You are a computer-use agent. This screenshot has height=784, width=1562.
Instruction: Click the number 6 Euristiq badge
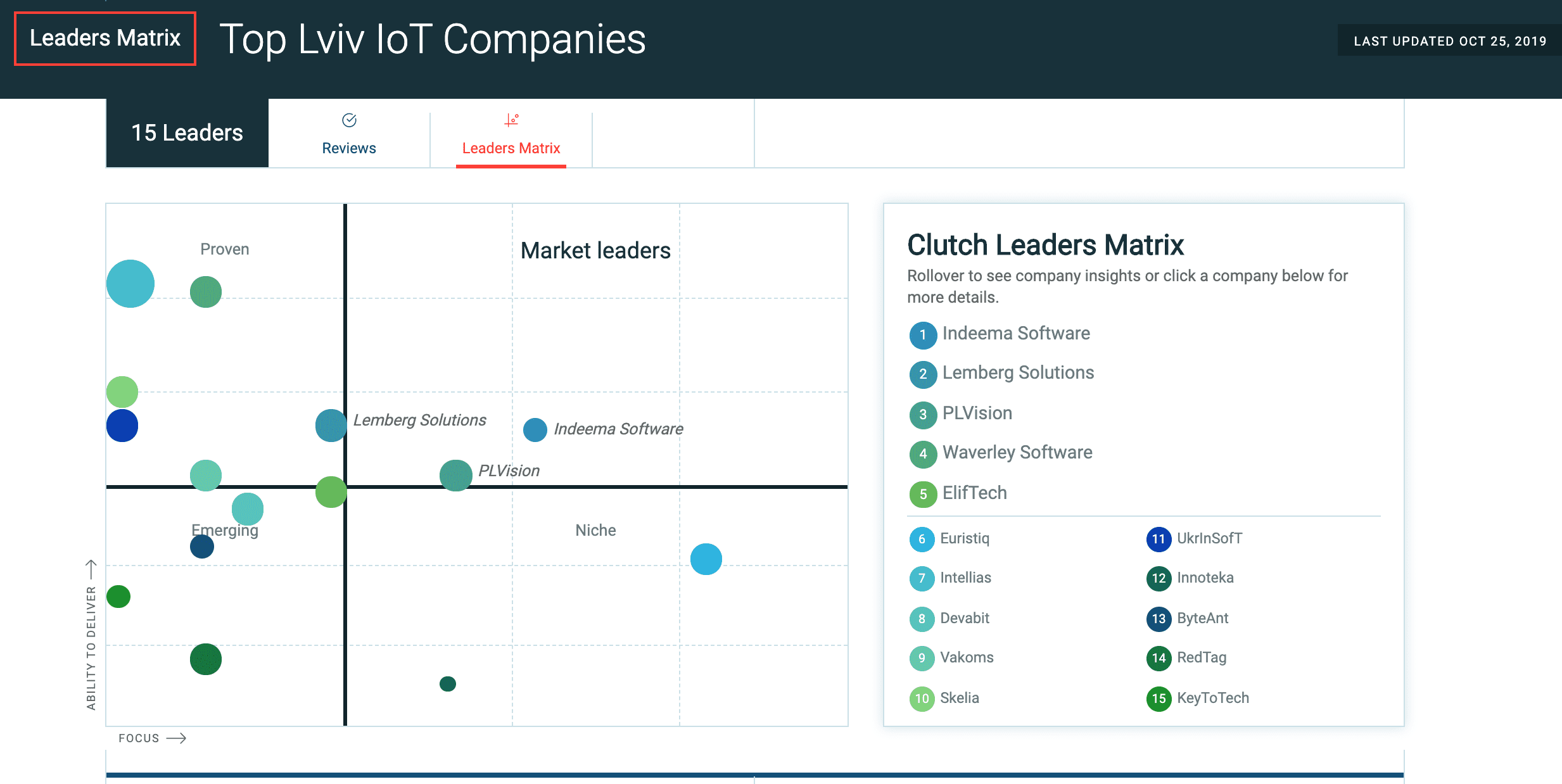(x=922, y=539)
